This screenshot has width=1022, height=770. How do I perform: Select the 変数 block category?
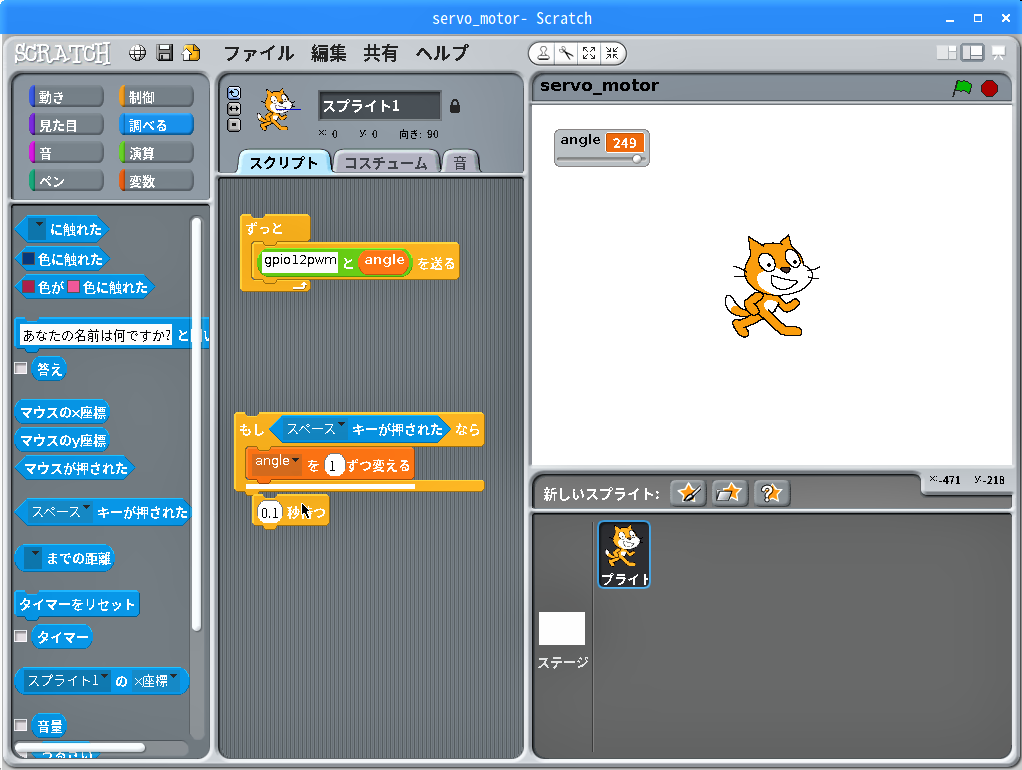coord(156,181)
